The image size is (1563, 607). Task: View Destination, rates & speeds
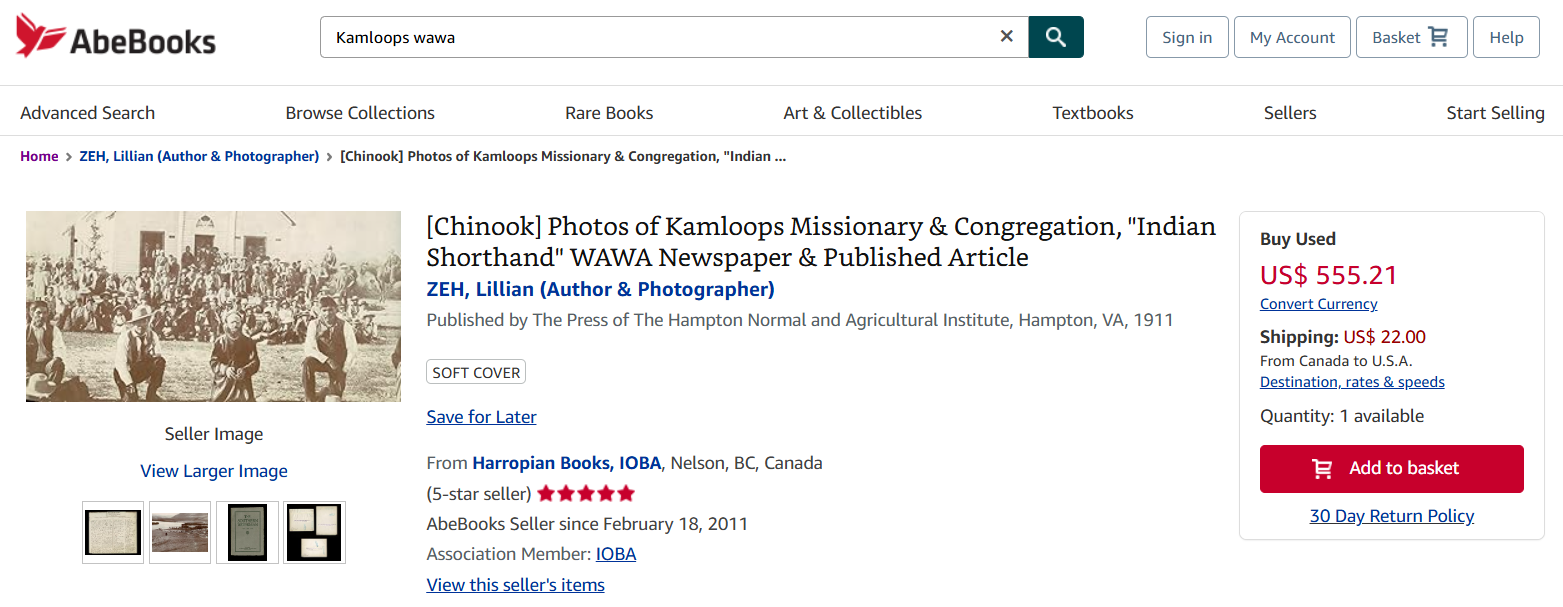pyautogui.click(x=1352, y=382)
